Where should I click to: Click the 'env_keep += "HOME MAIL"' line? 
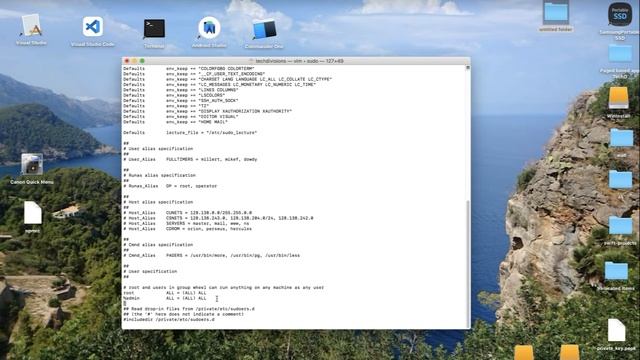pos(175,122)
